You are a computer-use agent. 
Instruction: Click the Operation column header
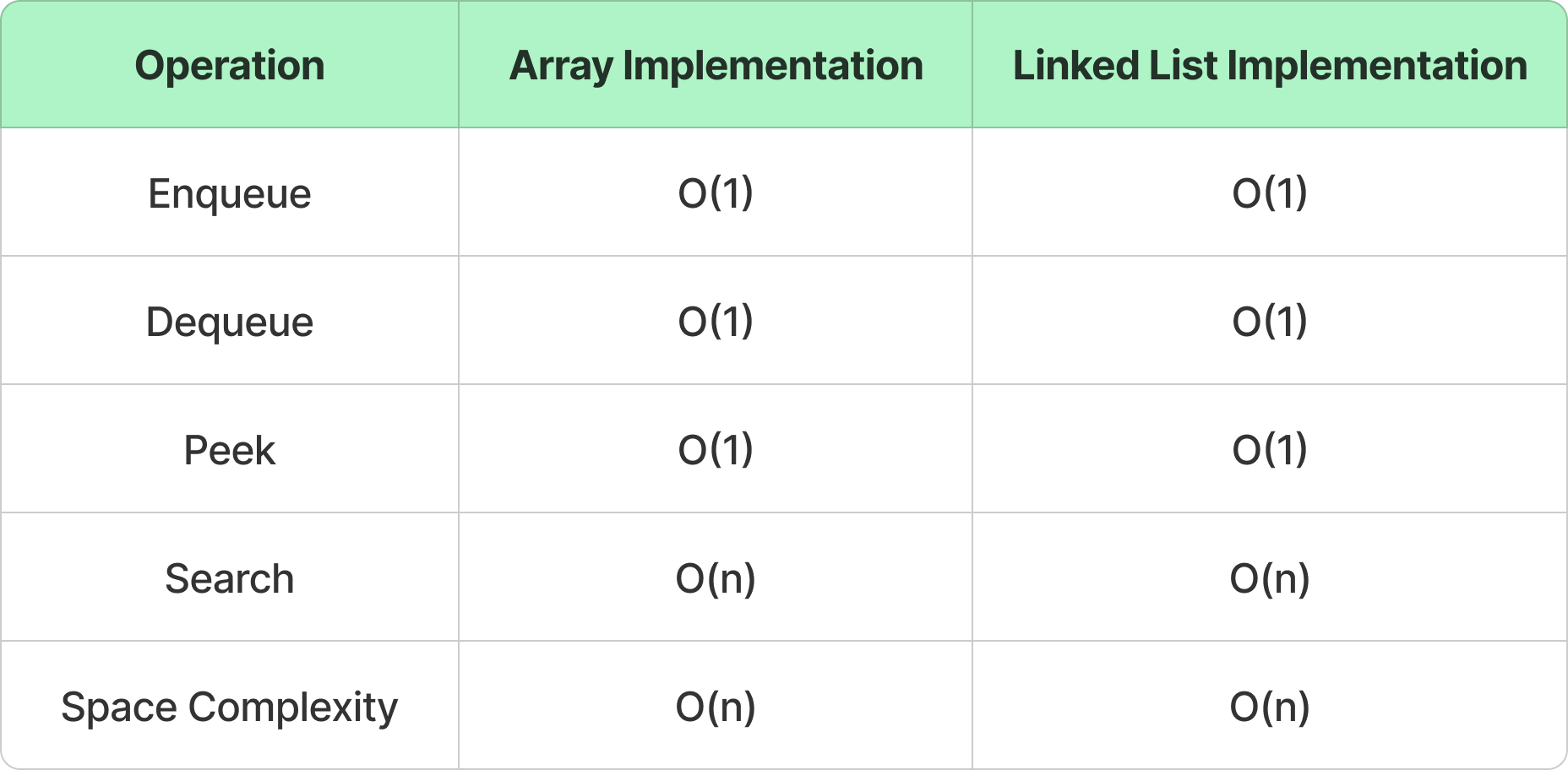click(x=229, y=66)
